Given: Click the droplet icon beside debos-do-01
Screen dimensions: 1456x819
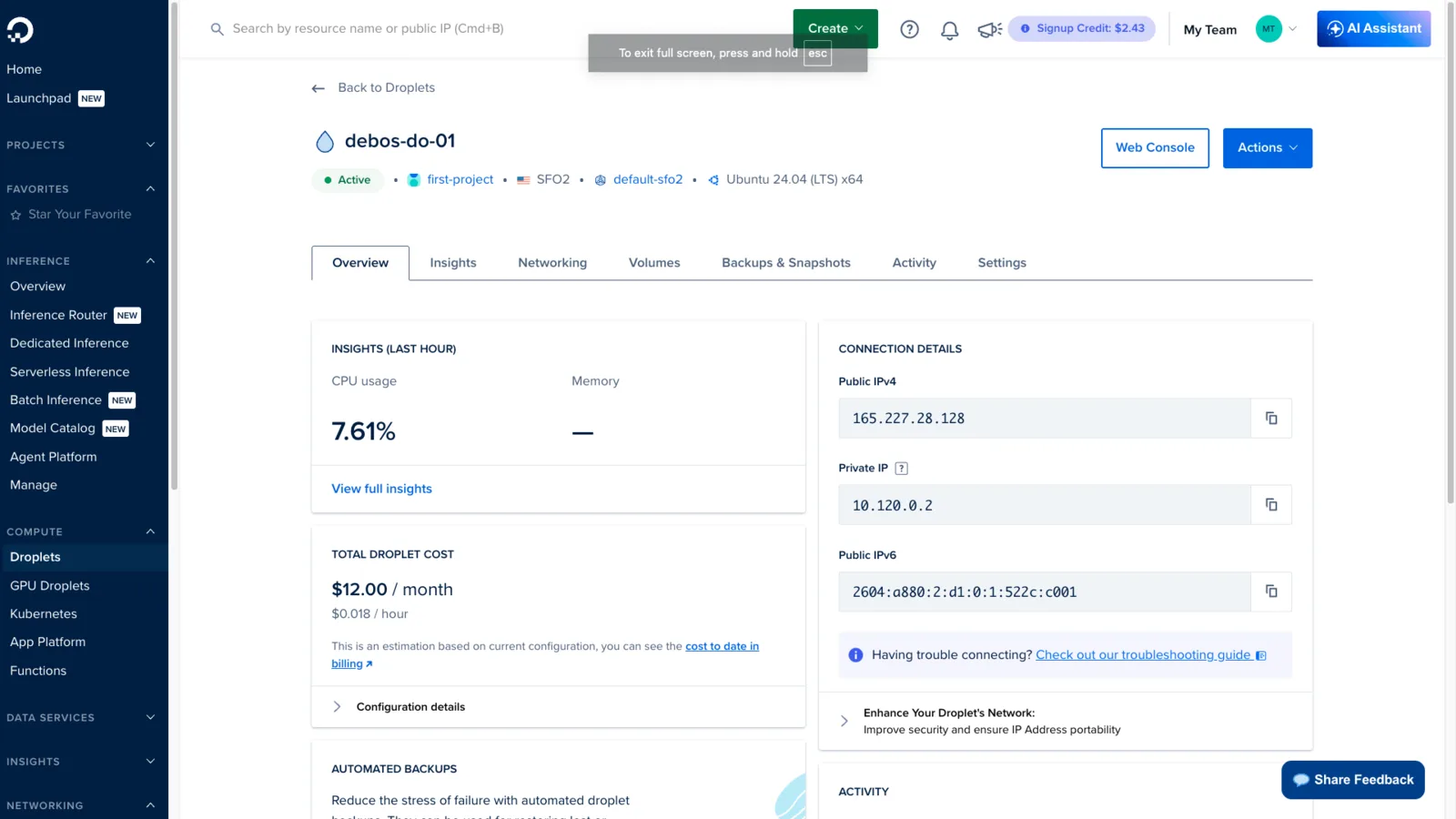Looking at the screenshot, I should click(324, 141).
